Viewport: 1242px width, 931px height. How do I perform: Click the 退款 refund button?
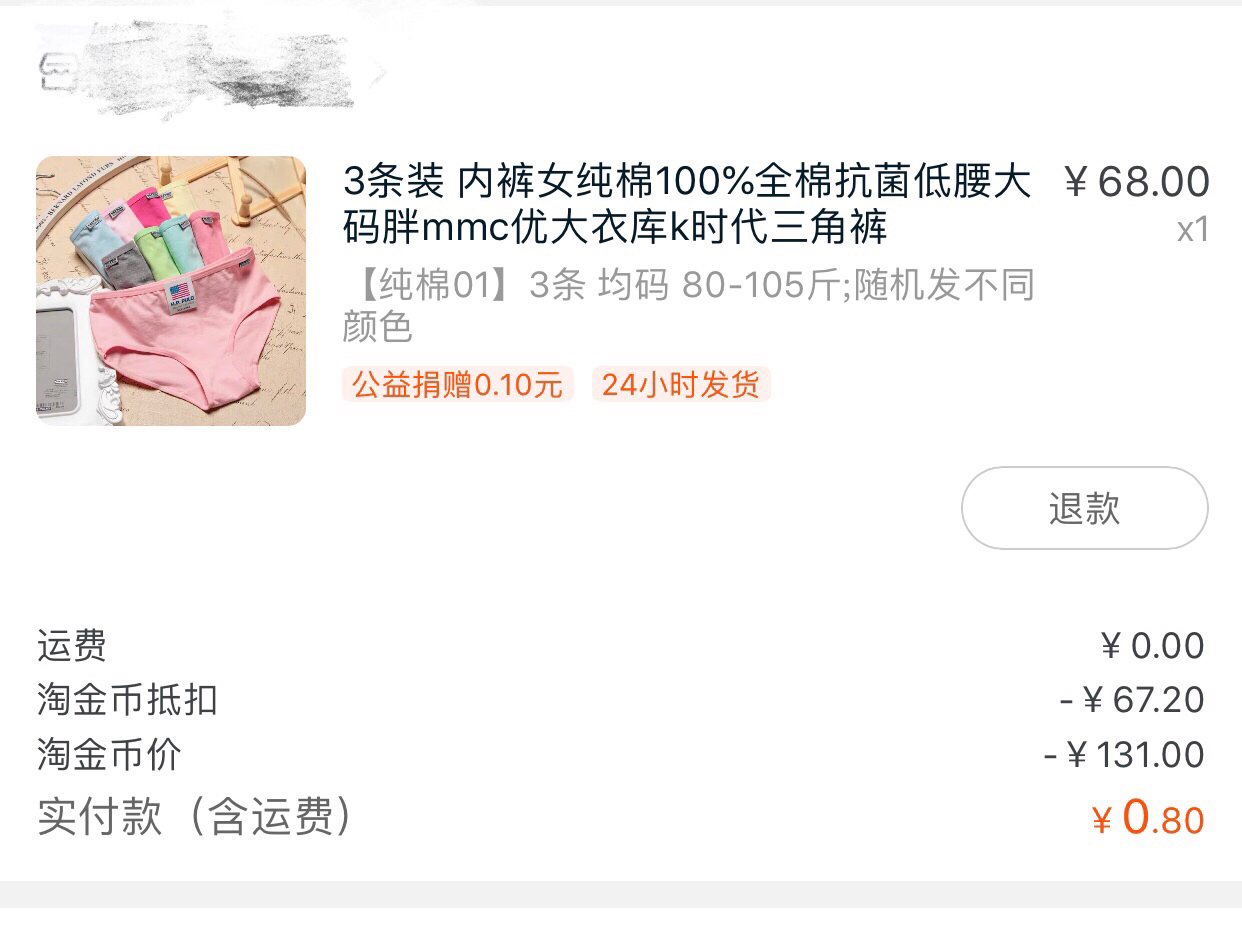pos(1085,508)
